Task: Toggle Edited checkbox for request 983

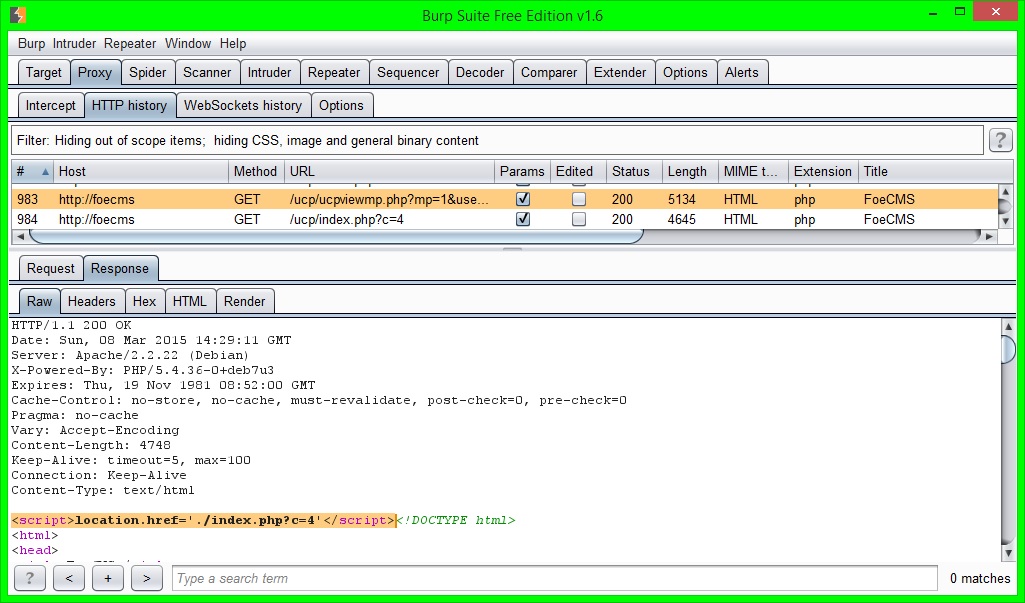Action: 579,199
